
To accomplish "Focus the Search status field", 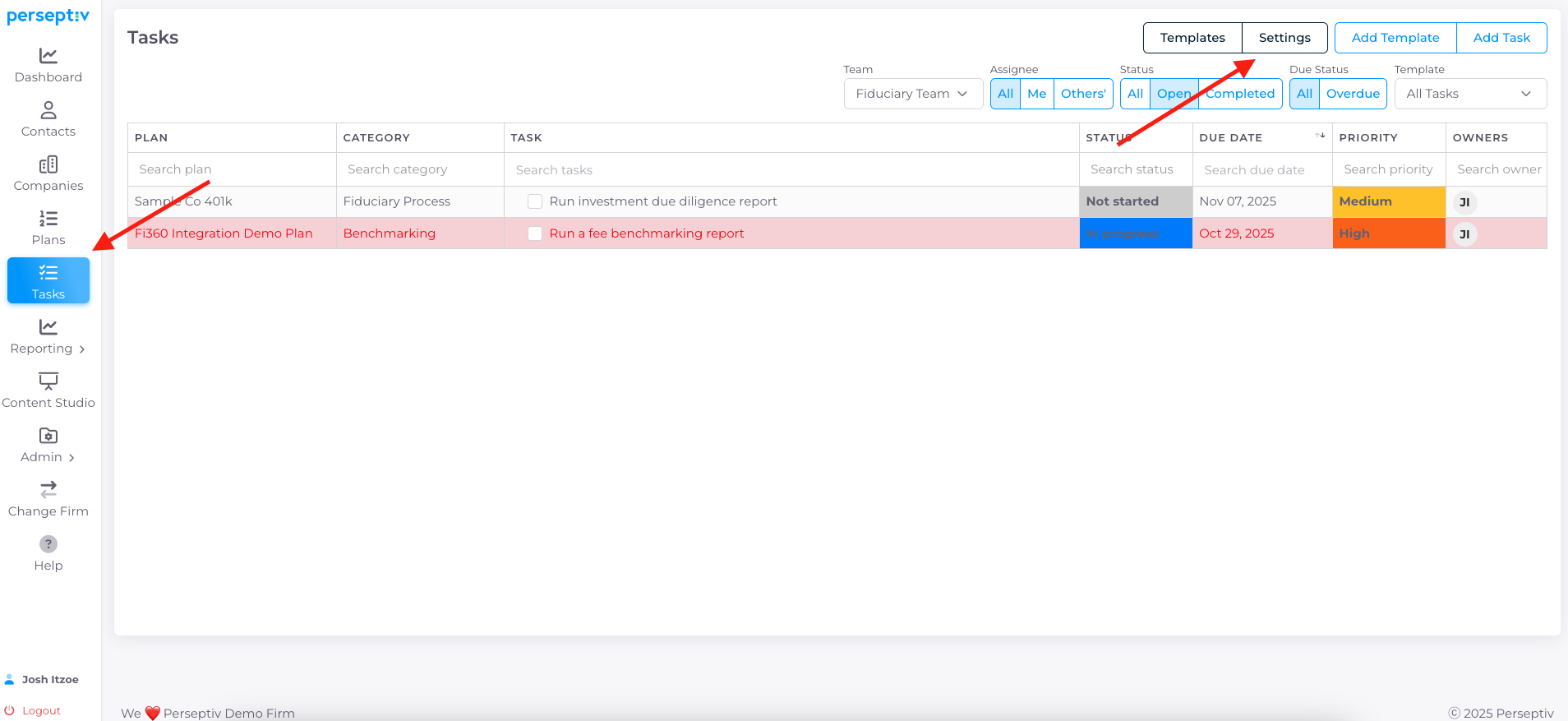I will 1136,169.
